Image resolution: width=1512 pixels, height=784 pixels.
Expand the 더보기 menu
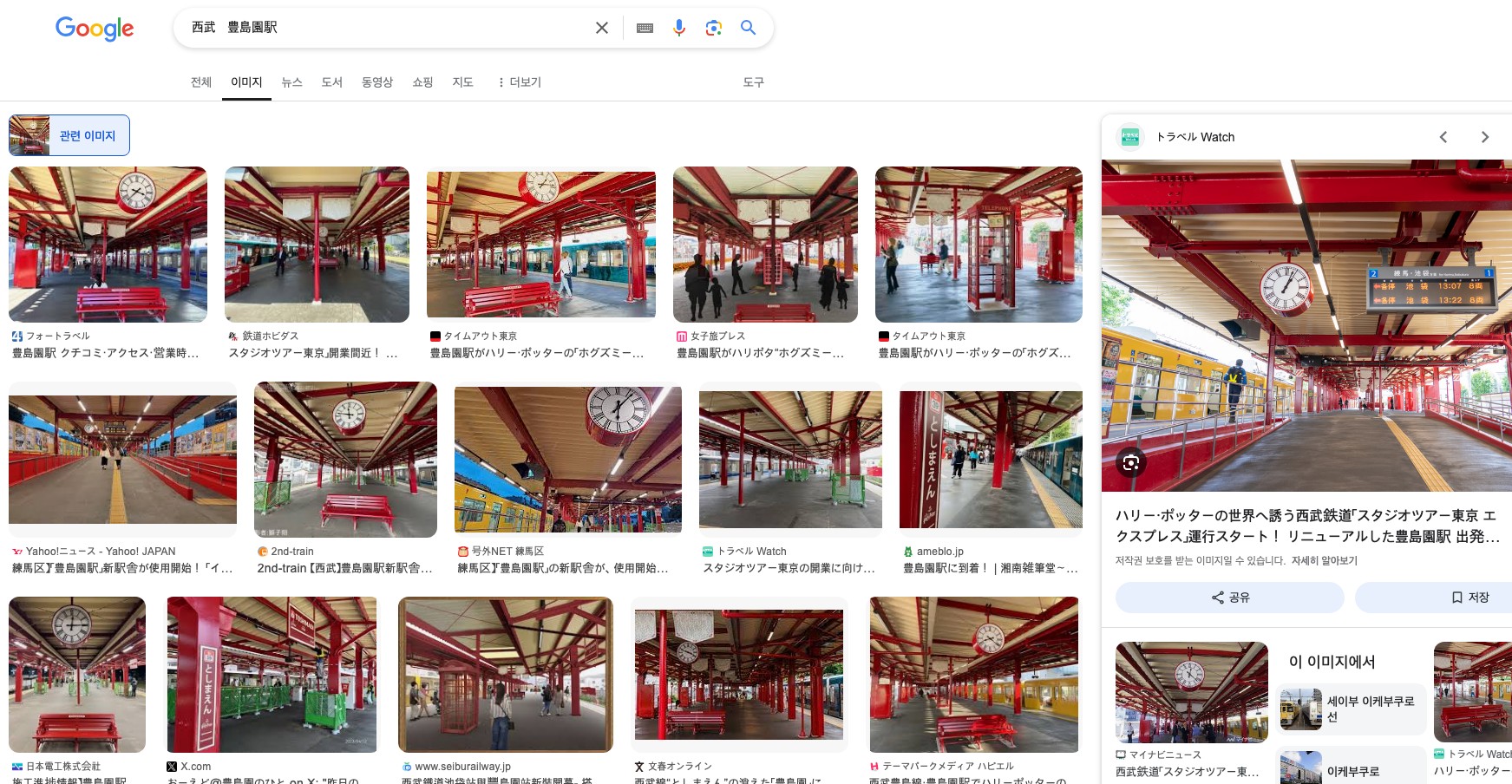(519, 82)
